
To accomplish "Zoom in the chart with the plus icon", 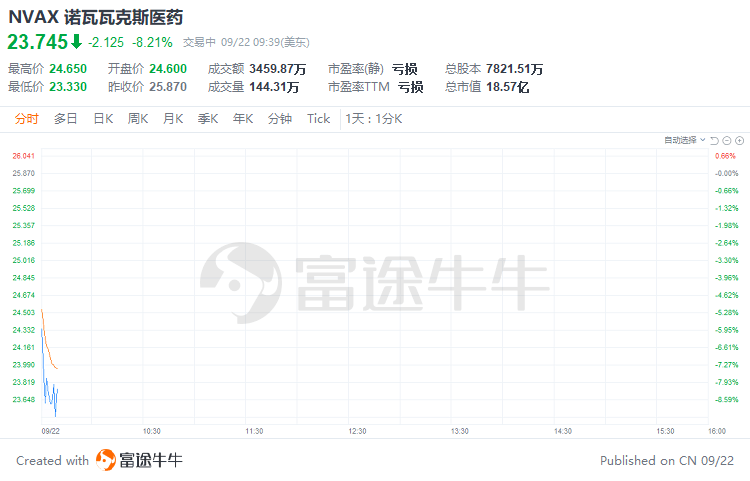I will click(739, 141).
